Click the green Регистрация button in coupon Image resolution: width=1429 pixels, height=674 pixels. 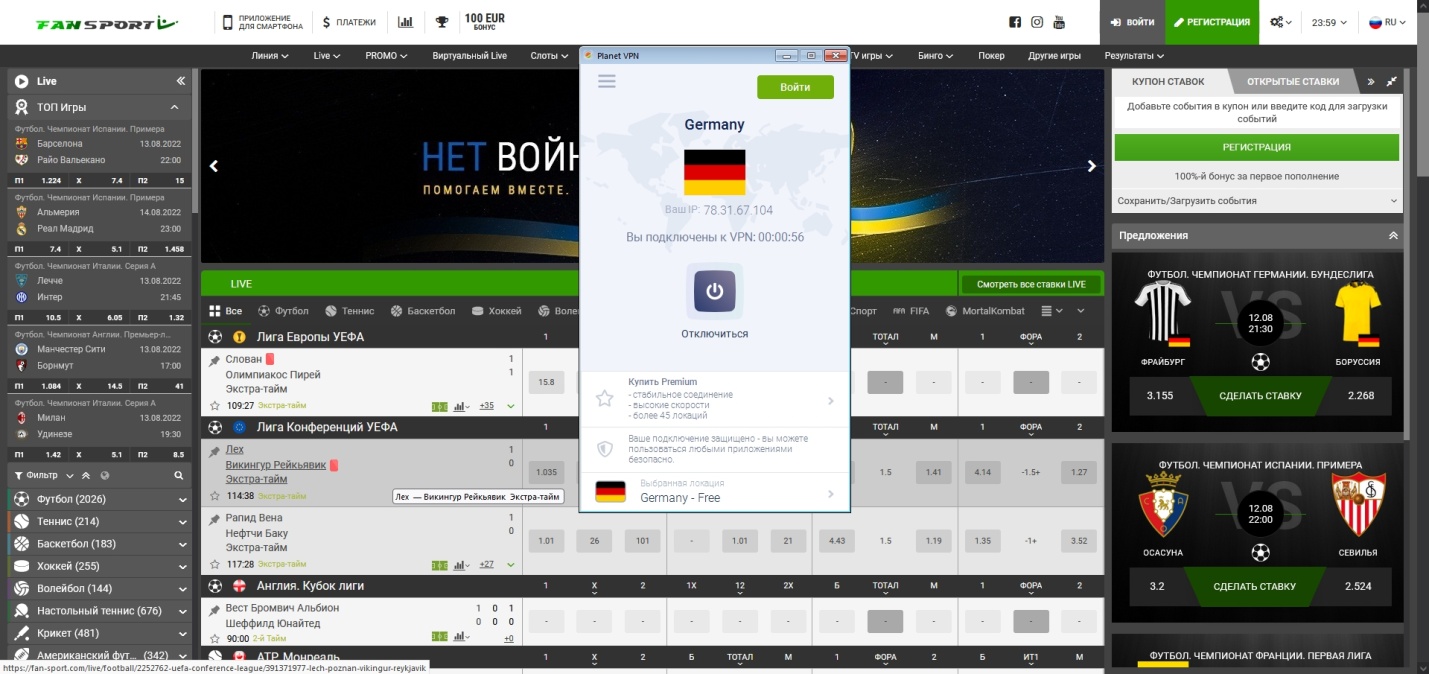click(1257, 147)
